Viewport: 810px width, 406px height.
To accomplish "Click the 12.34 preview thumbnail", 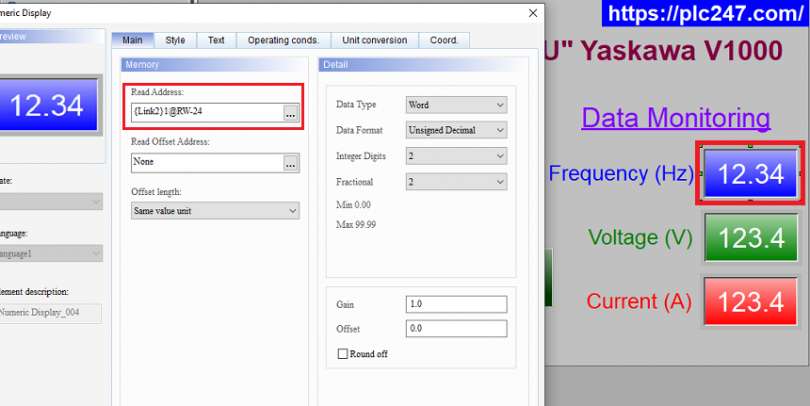I will [49, 105].
